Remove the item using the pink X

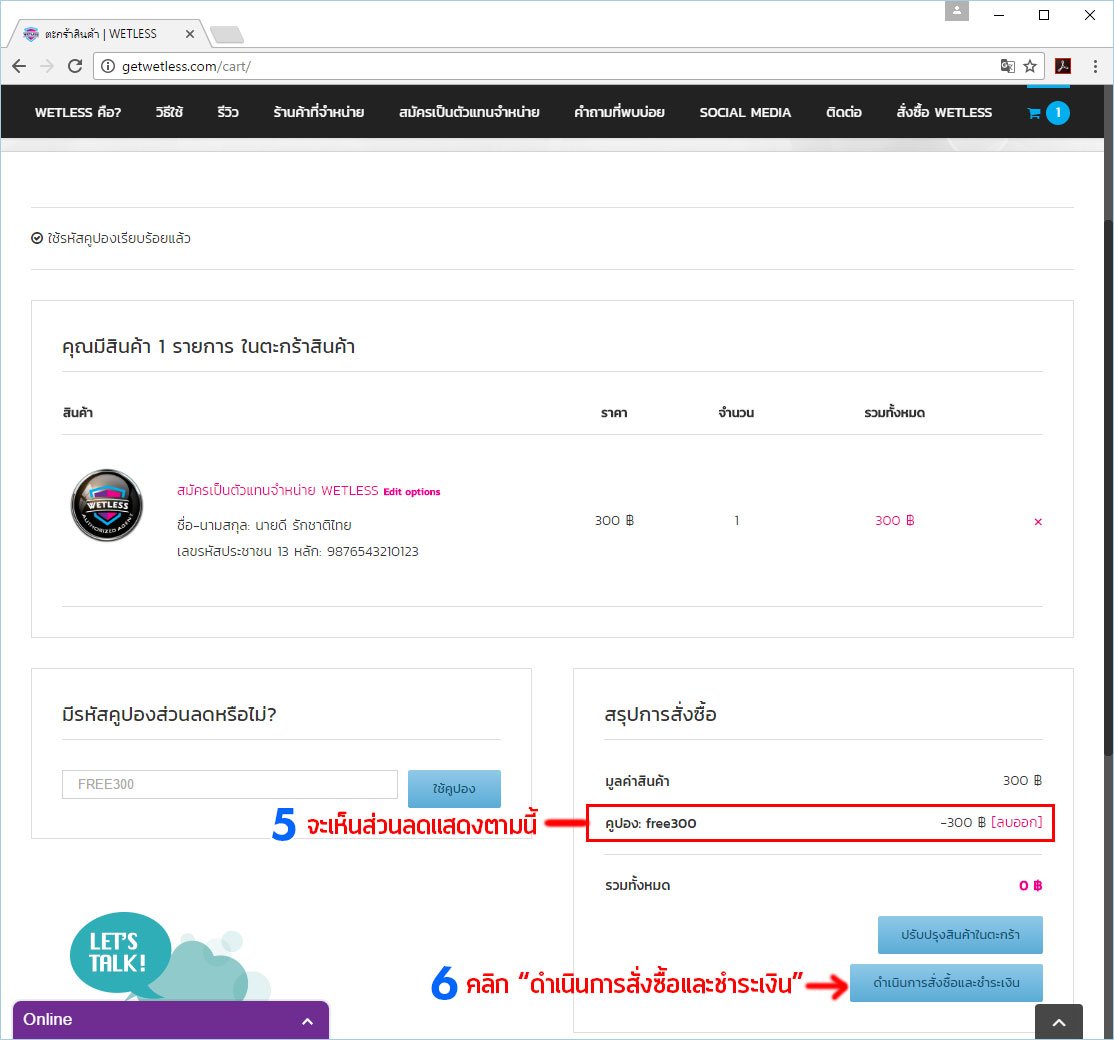point(1037,522)
